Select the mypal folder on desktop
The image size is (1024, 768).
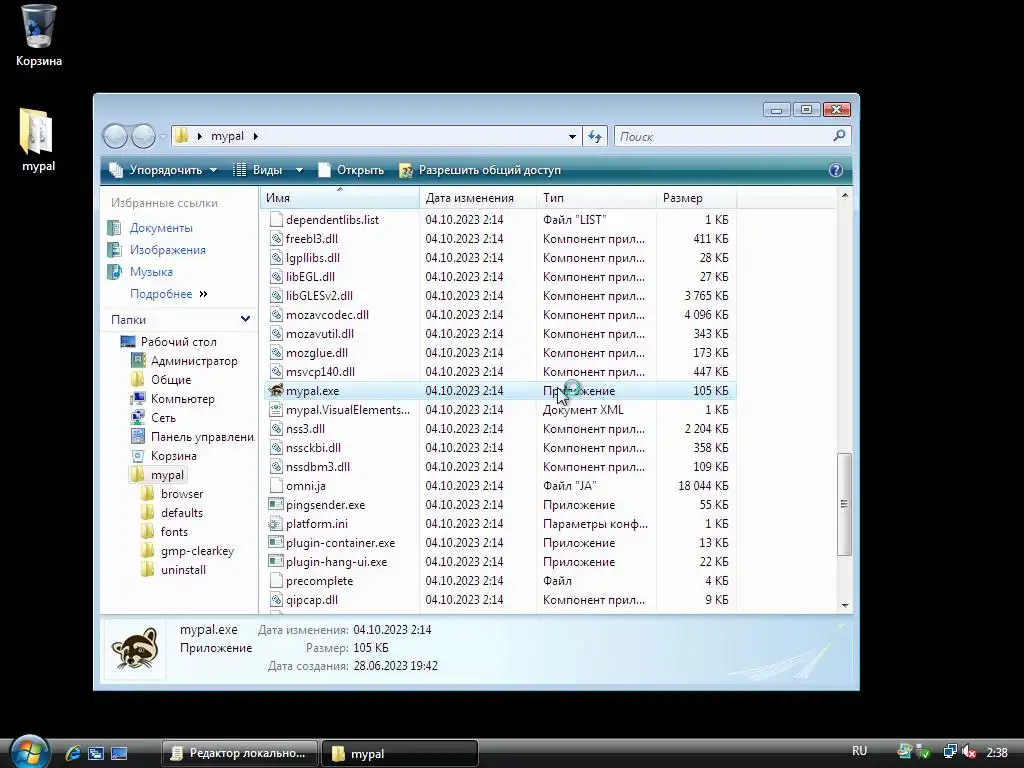(37, 140)
